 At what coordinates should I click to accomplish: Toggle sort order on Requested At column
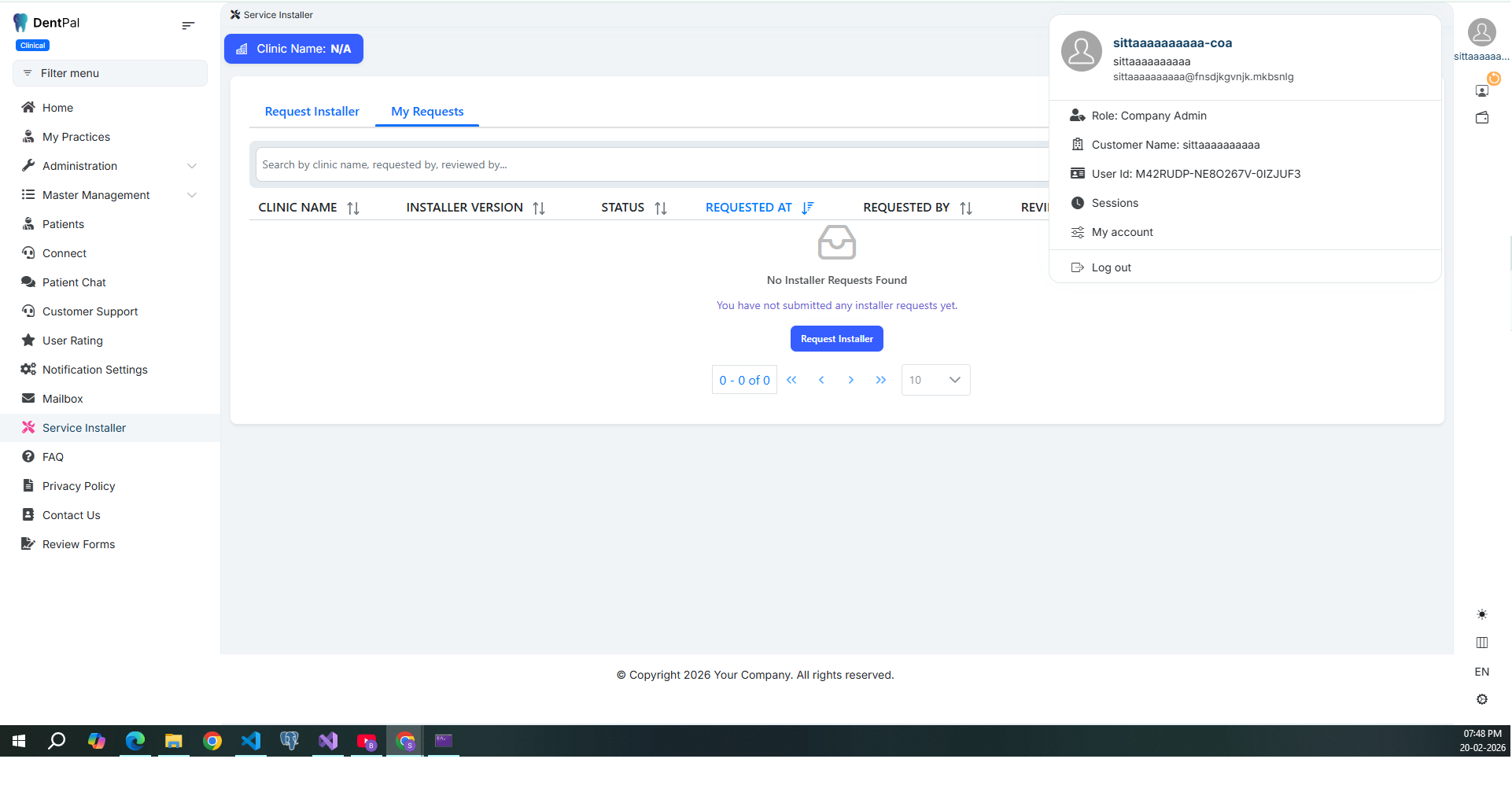[x=807, y=208]
